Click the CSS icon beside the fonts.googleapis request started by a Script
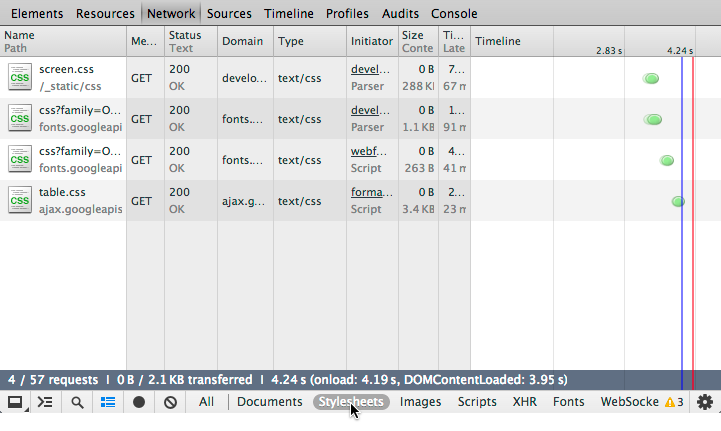Viewport: 721px width, 431px height. pyautogui.click(x=20, y=159)
